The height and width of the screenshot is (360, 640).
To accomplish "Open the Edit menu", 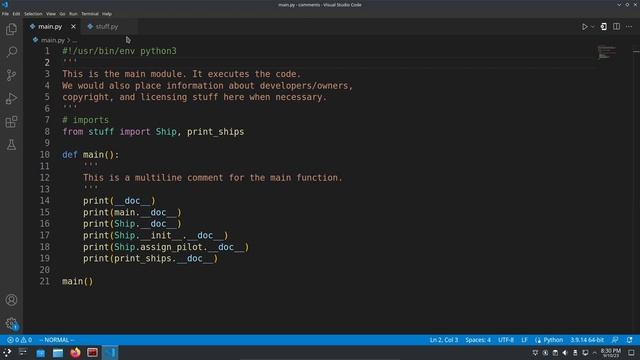I will (16, 13).
